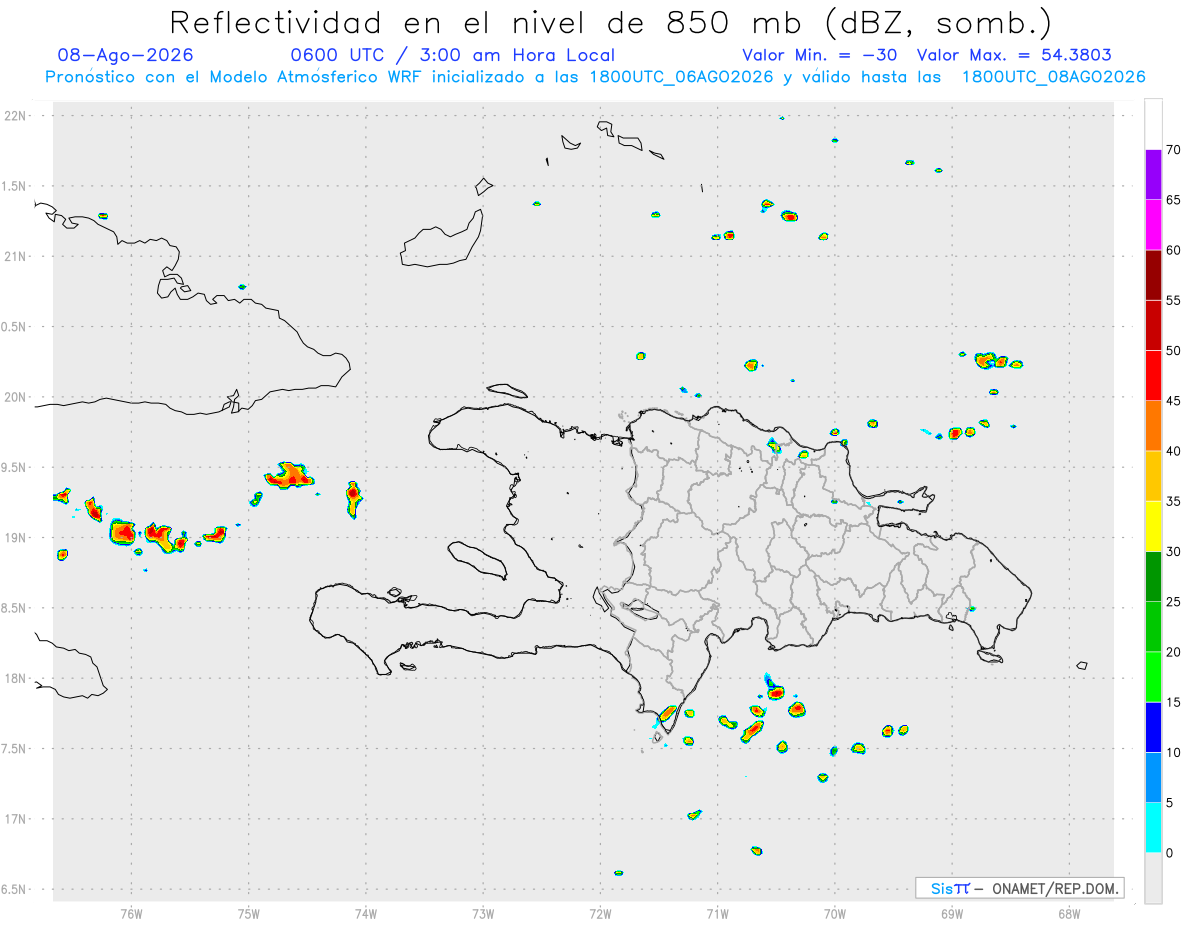Click the grey below-0 colorbar segment
This screenshot has height=927, width=1200.
click(1153, 878)
